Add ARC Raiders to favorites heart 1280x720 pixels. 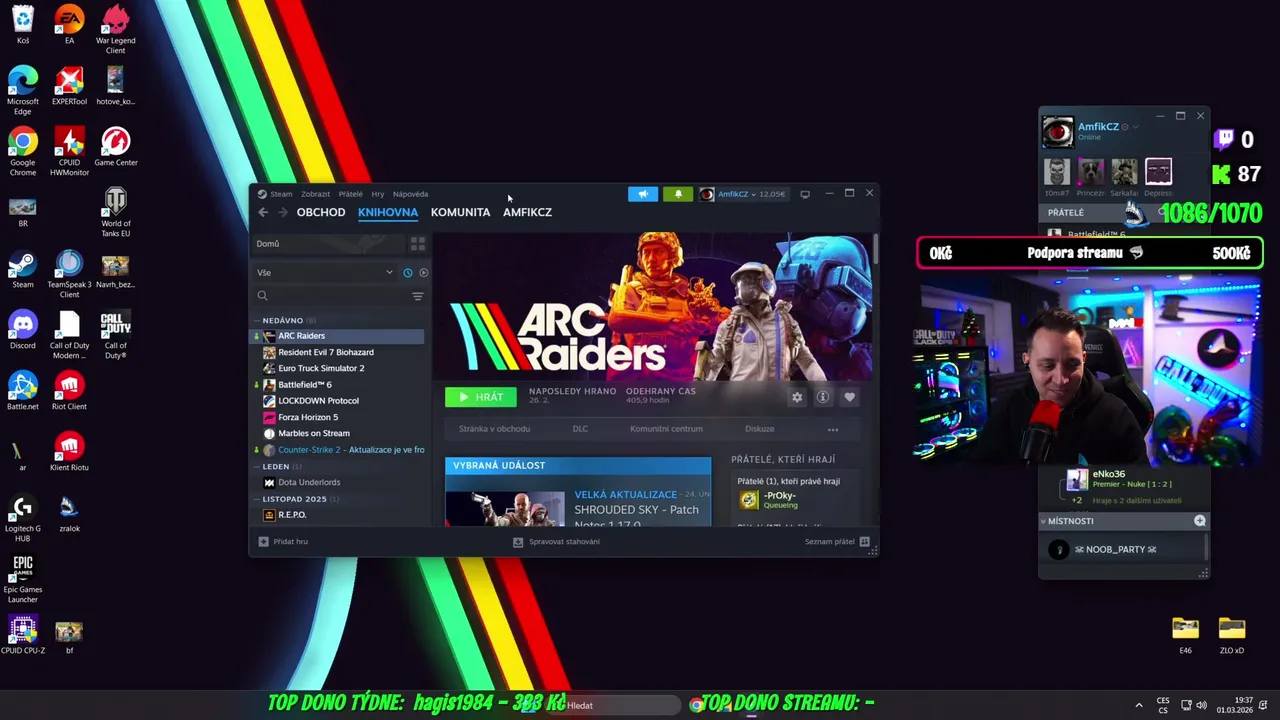tap(849, 397)
